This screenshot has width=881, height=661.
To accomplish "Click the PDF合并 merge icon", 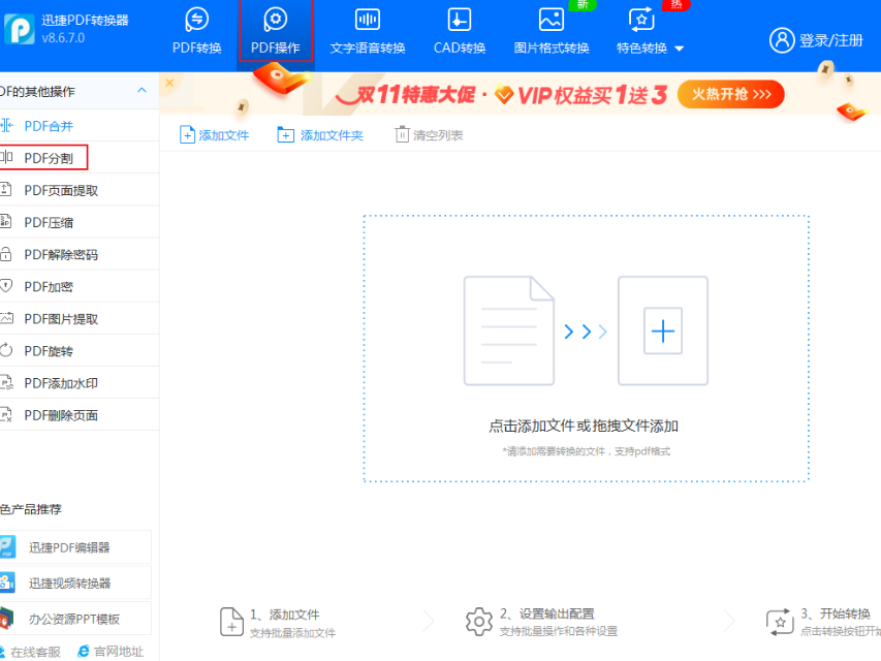I will click(6, 125).
